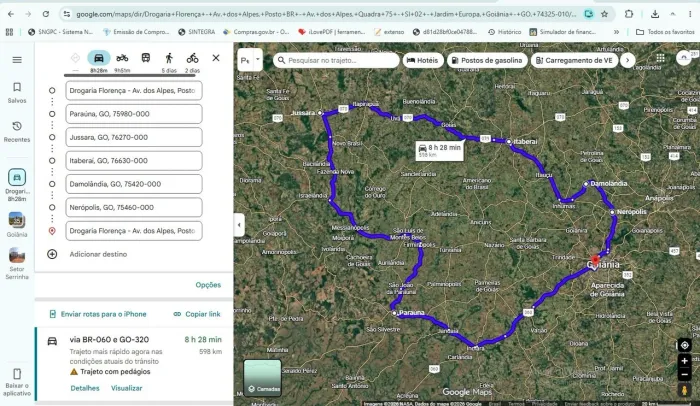Open browser three-dot menu
Image resolution: width=700 pixels, height=406 pixels.
690,14
